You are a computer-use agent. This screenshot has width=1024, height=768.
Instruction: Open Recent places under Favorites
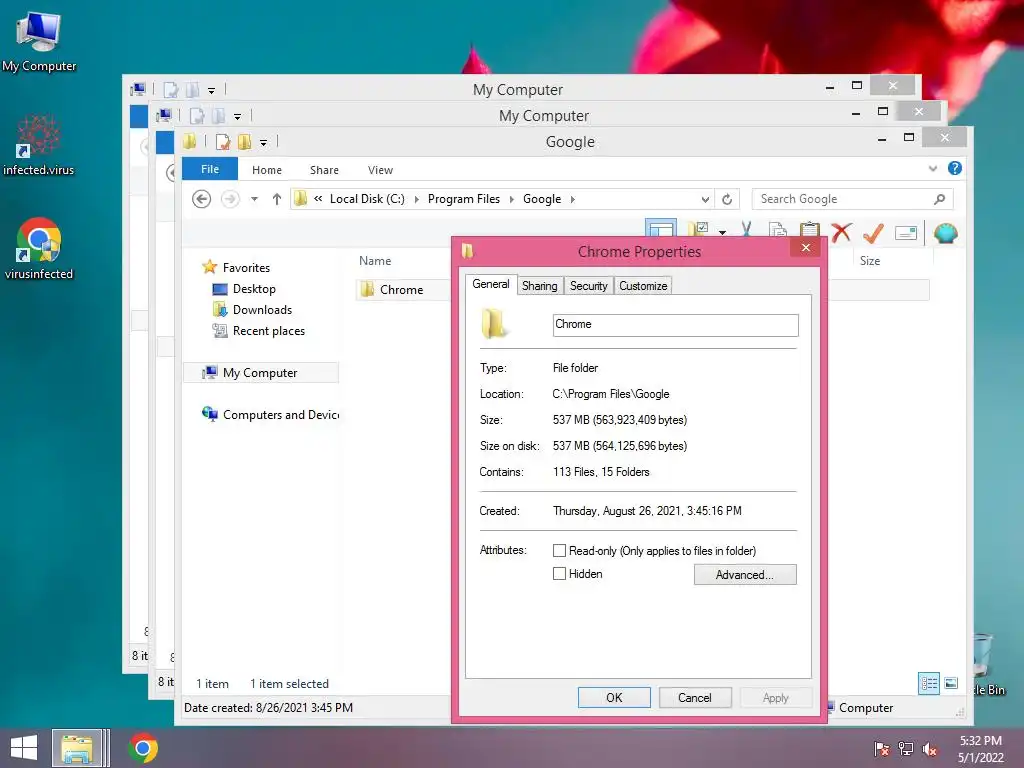(259, 331)
